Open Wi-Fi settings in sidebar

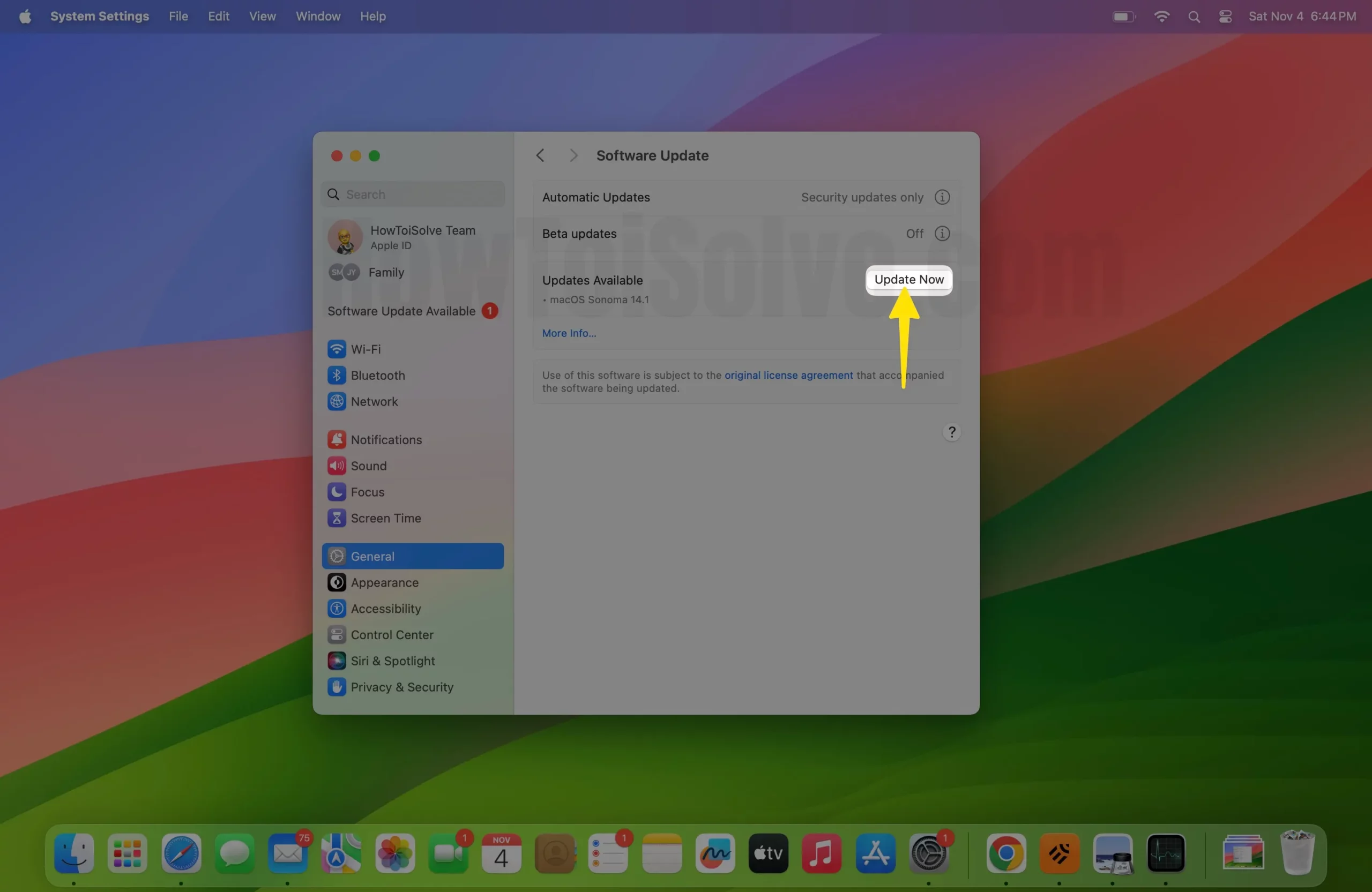tap(413, 349)
